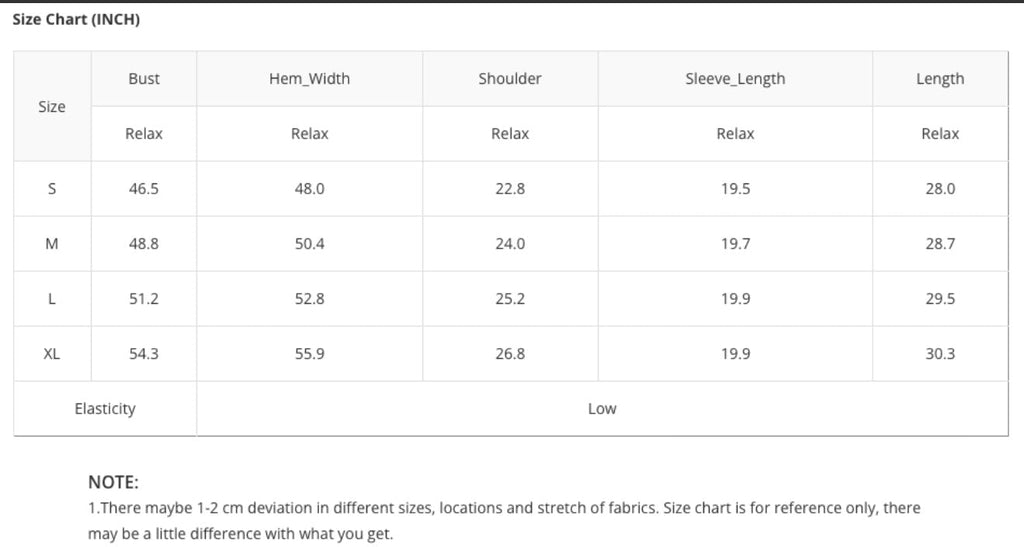Click sleeve length value 19.5
The height and width of the screenshot is (547, 1024).
[x=735, y=189]
